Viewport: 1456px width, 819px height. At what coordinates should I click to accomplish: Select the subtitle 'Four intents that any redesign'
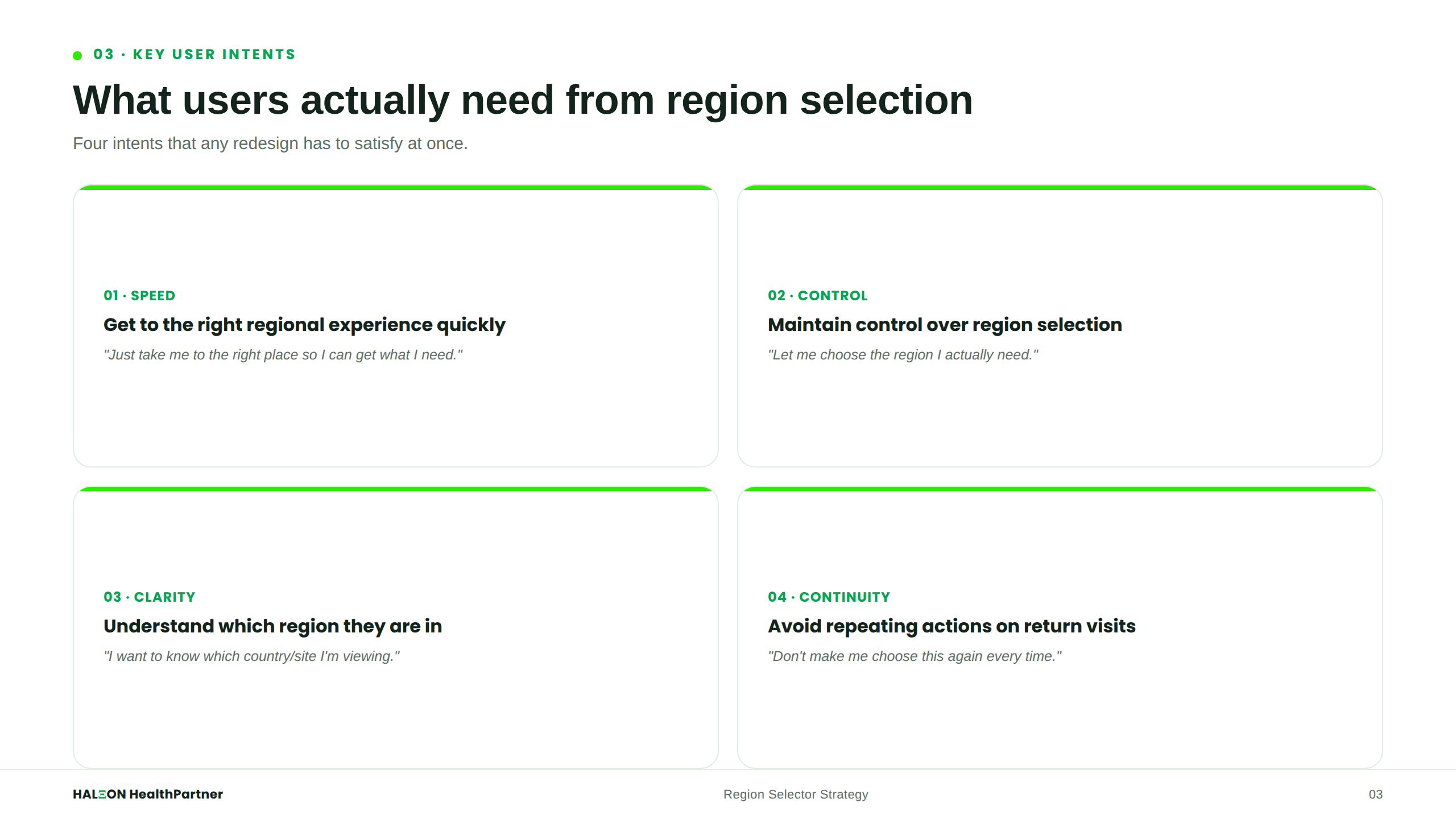point(270,143)
